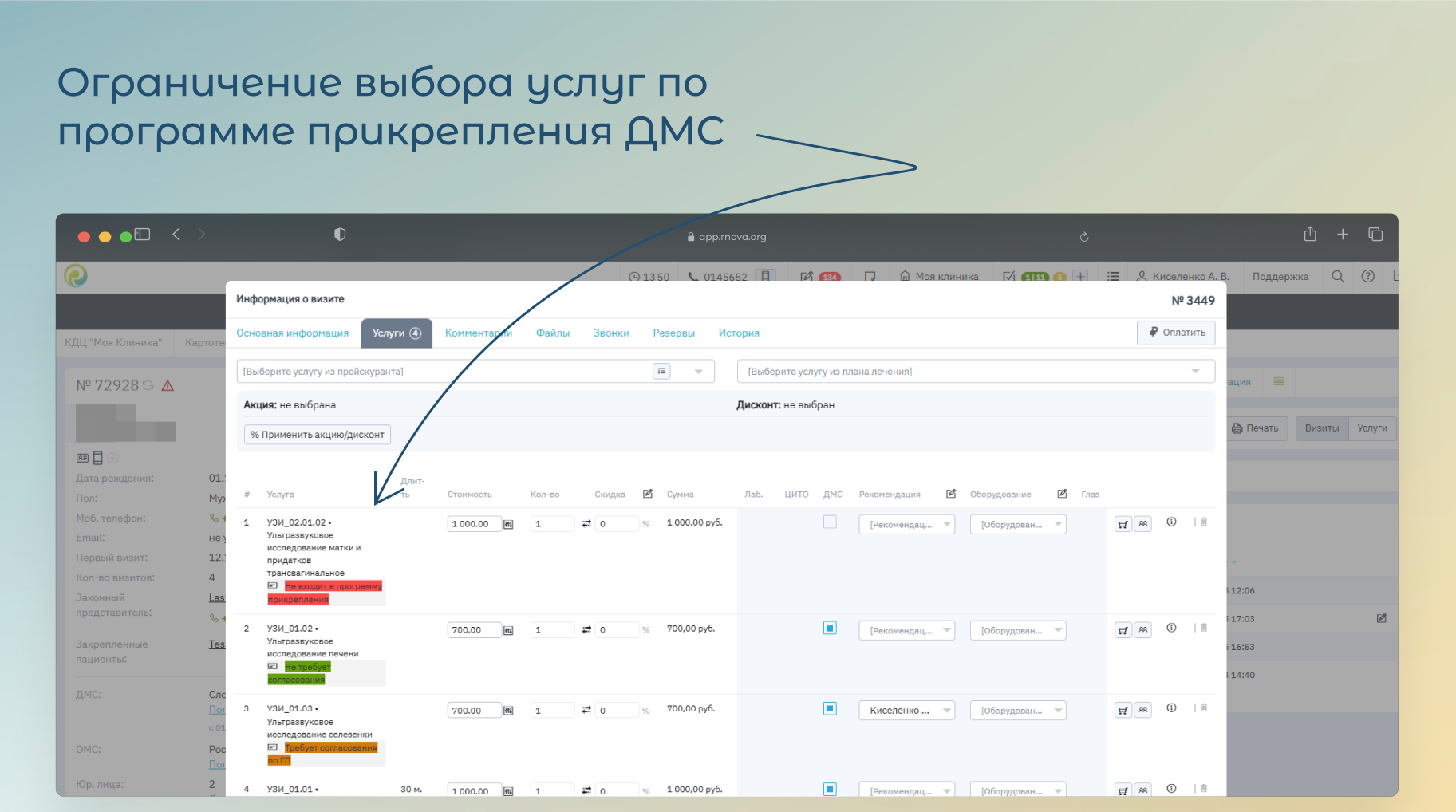Click calculator icon beside row 1 cost

tap(508, 524)
